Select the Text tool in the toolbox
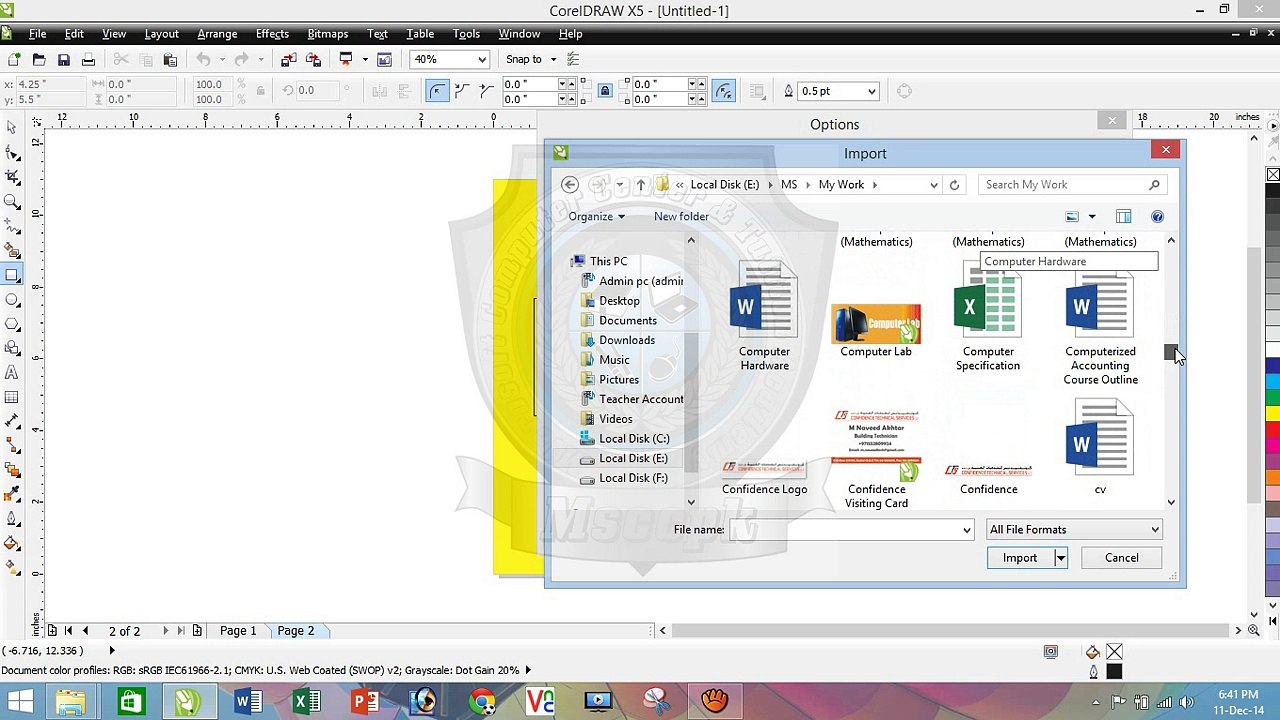 (x=12, y=373)
